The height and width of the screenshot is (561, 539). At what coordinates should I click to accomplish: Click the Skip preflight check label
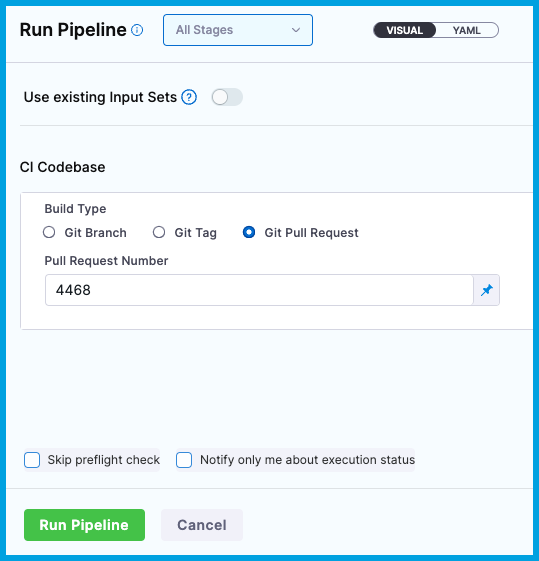104,460
